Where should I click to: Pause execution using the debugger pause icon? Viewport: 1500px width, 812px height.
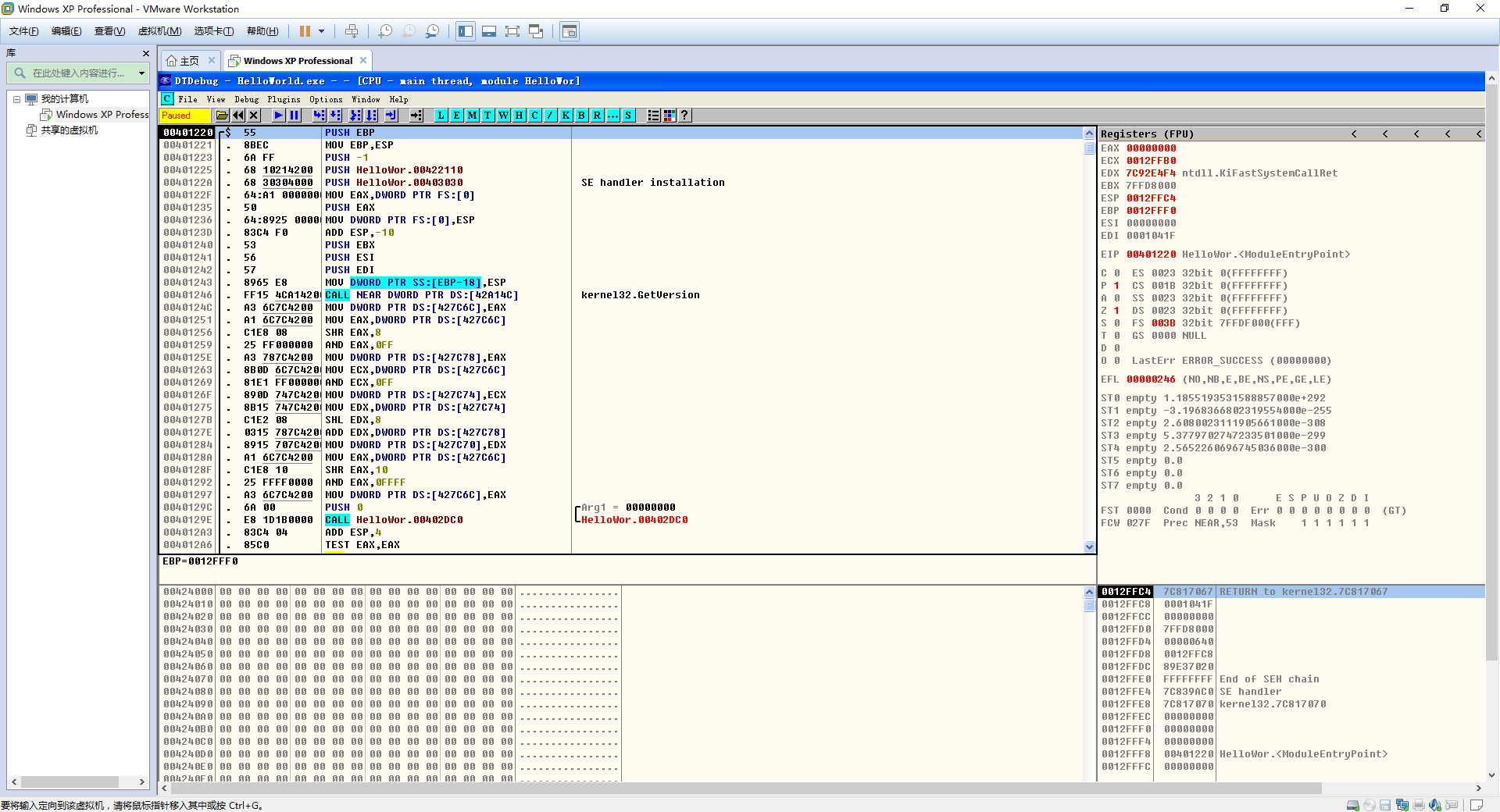pos(295,116)
